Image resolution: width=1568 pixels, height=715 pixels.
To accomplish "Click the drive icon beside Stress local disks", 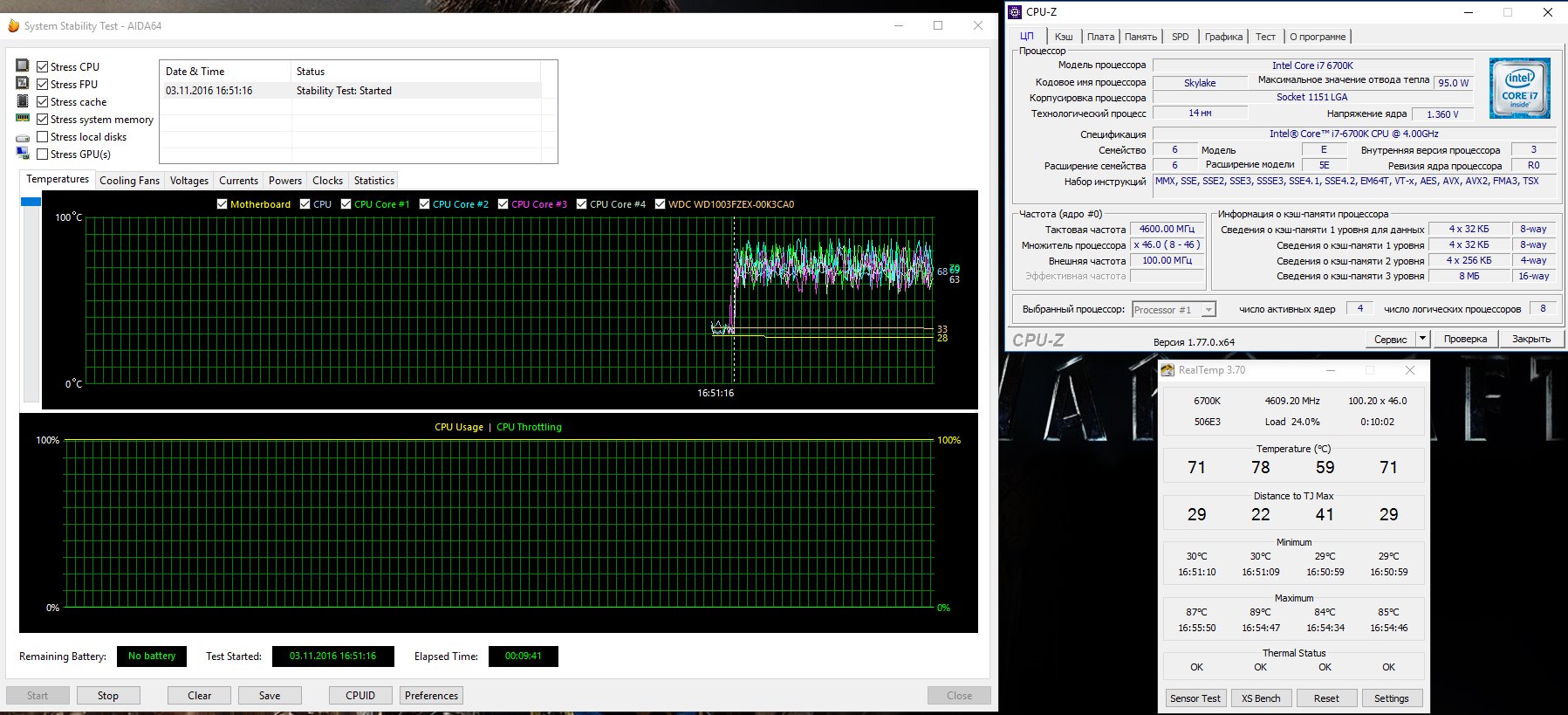I will click(23, 138).
